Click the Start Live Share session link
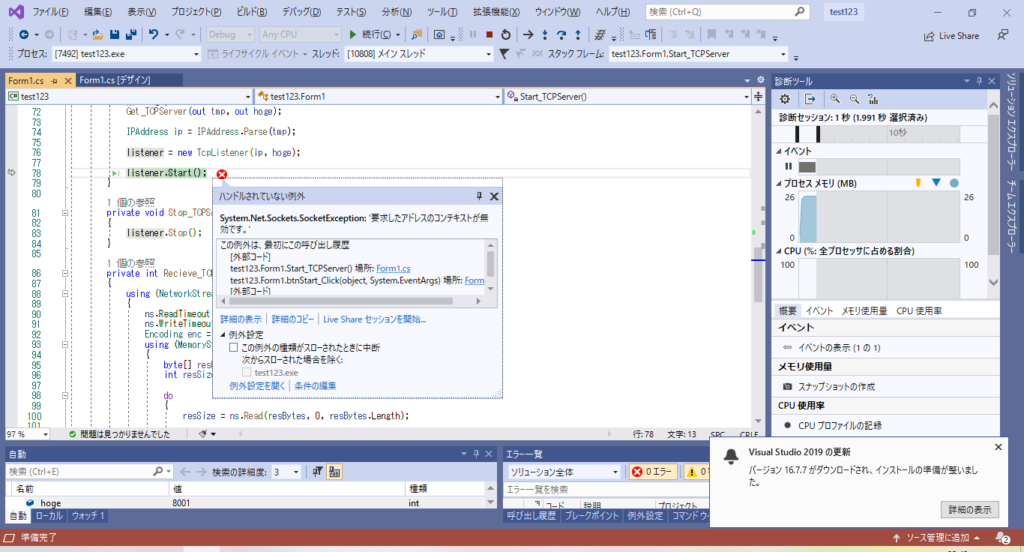This screenshot has width=1024, height=552. (x=374, y=319)
